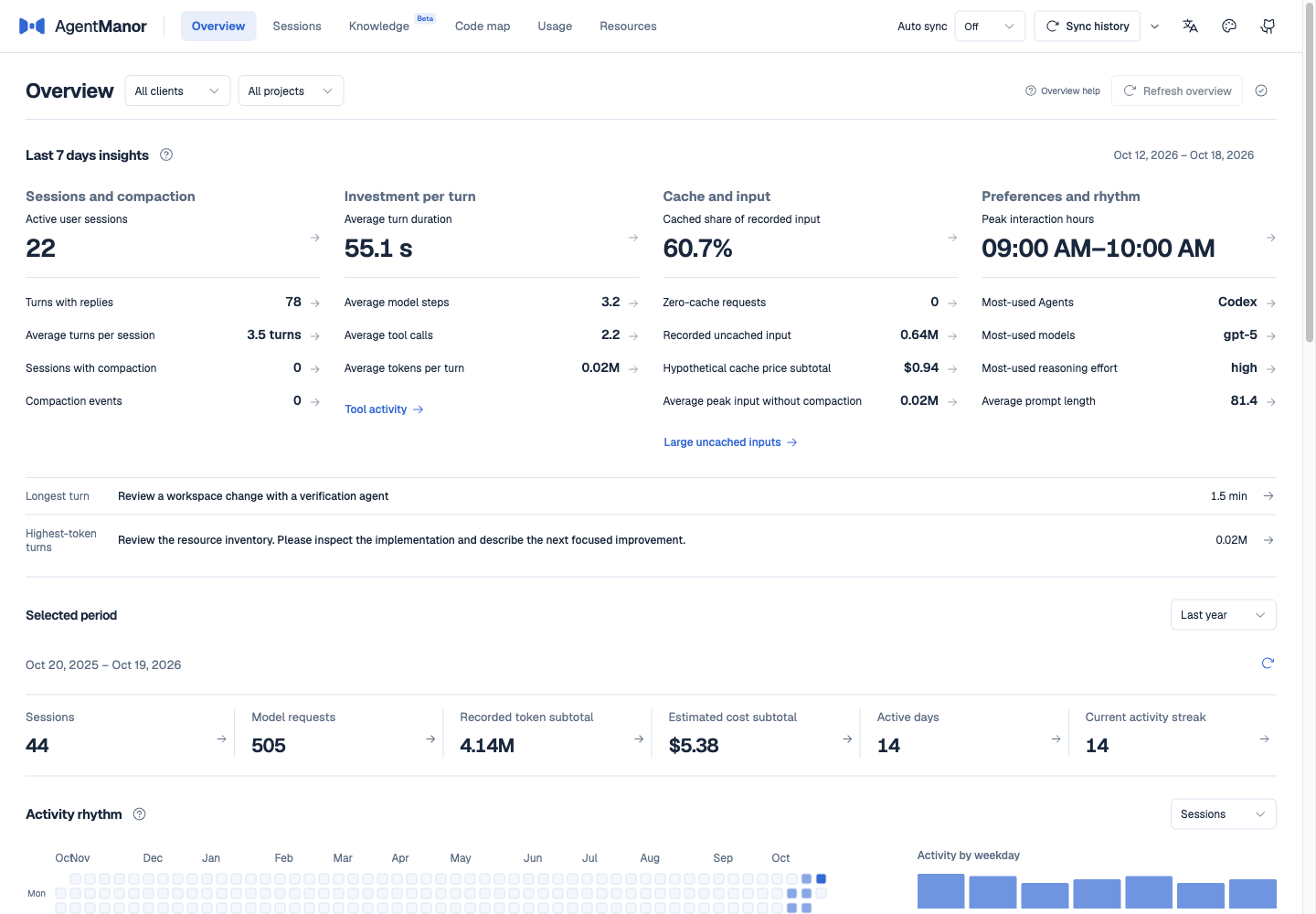Screen dimensions: 1316x914
Task: Open the language translation switcher
Action: (1190, 27)
